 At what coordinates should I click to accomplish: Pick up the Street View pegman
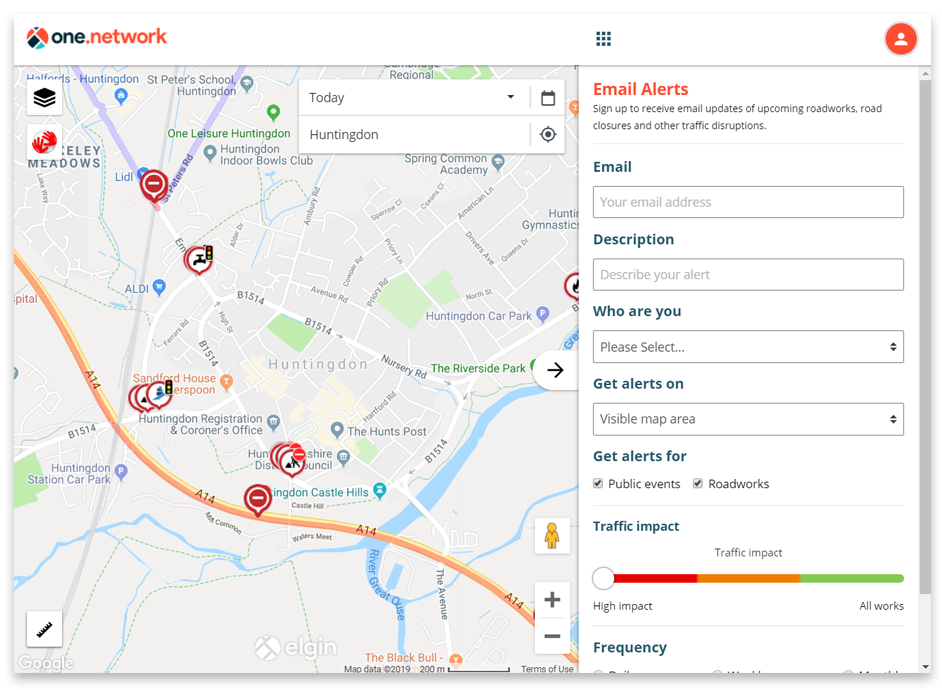point(552,536)
